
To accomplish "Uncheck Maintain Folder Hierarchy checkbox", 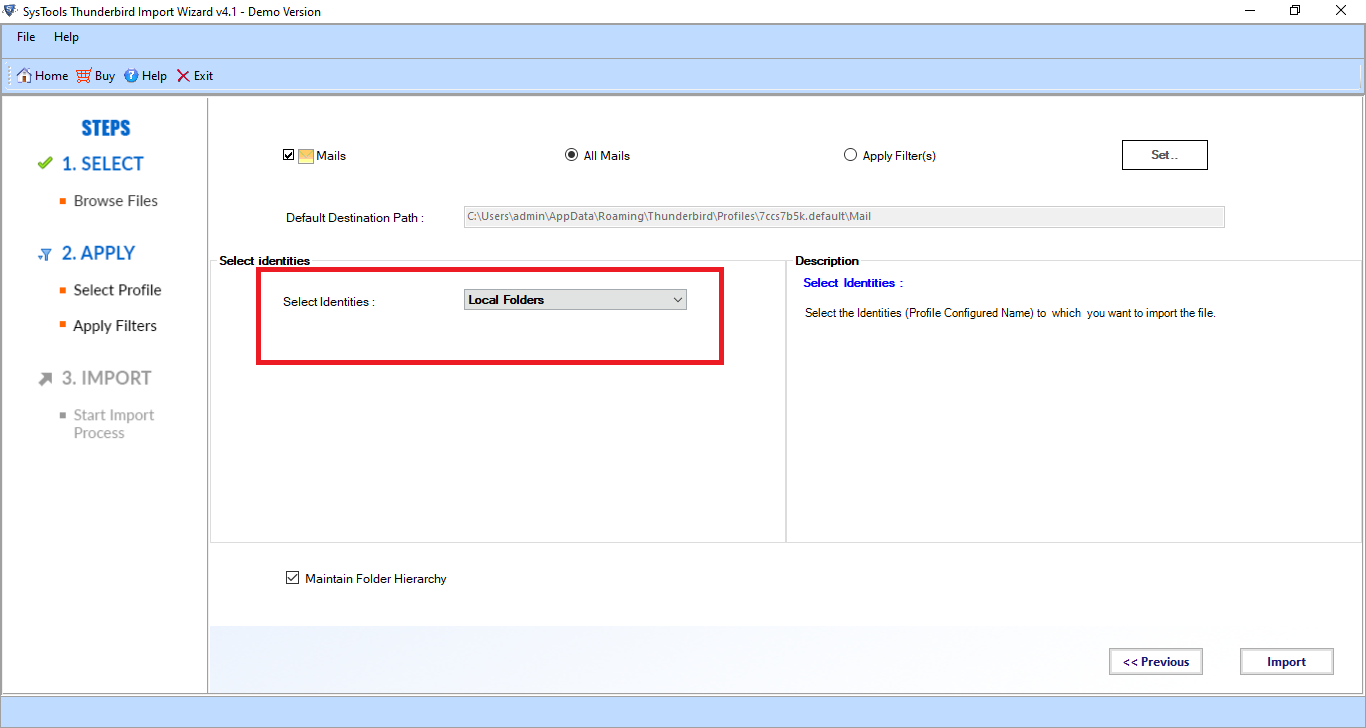I will (x=292, y=578).
